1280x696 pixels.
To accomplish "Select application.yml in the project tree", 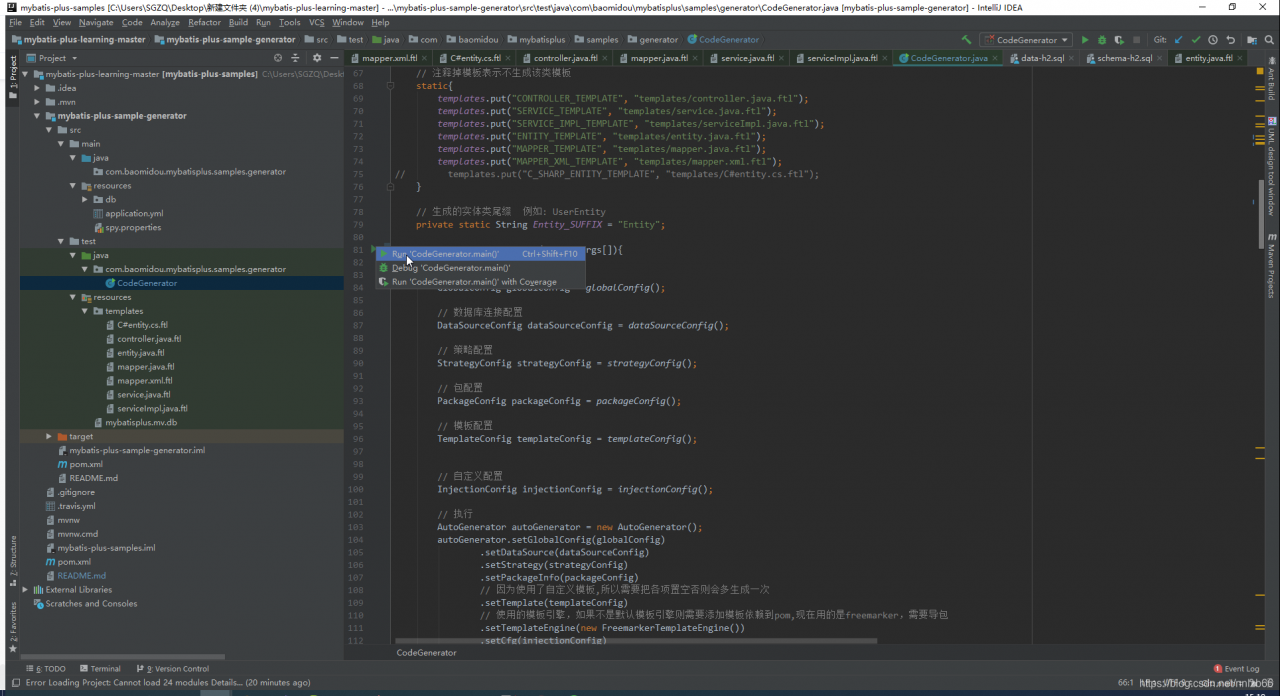I will pyautogui.click(x=134, y=213).
